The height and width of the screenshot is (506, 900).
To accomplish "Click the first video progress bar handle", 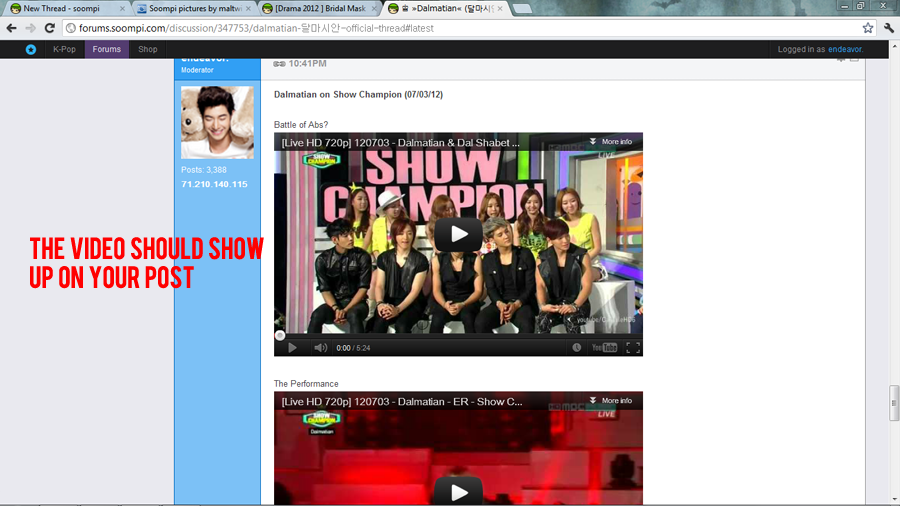I will (280, 336).
